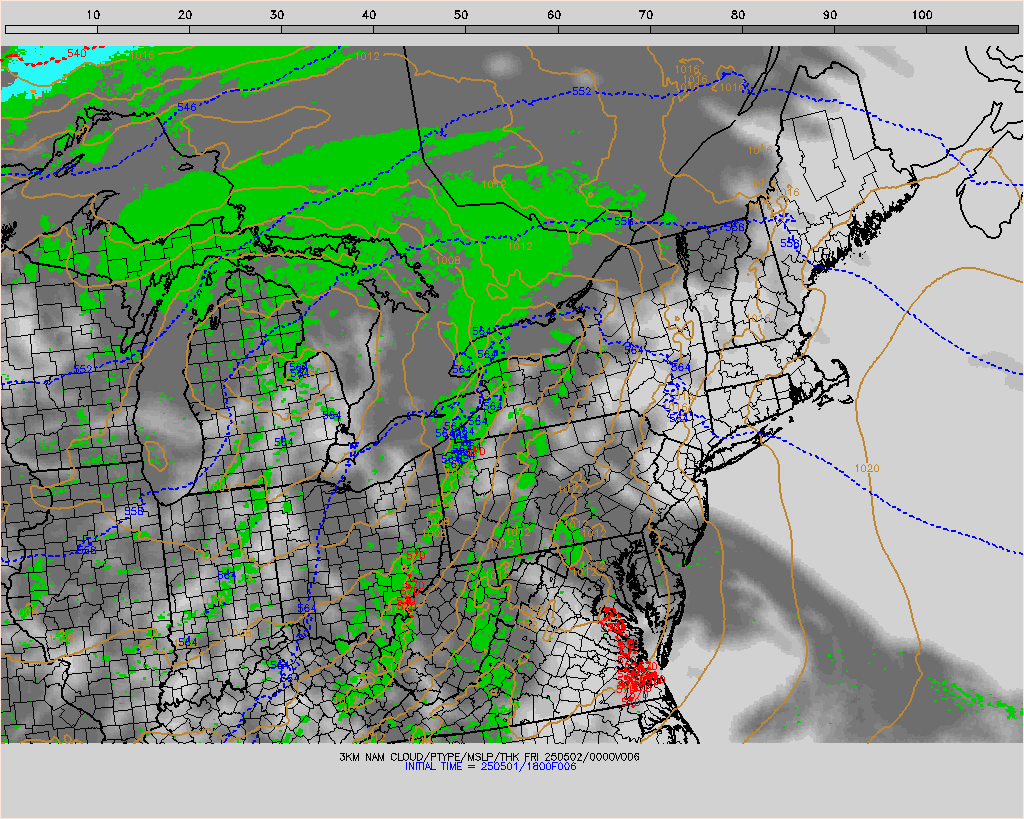Pick the scale segment between 50 and 60
Viewport: 1024px width, 819px height.
512,29
